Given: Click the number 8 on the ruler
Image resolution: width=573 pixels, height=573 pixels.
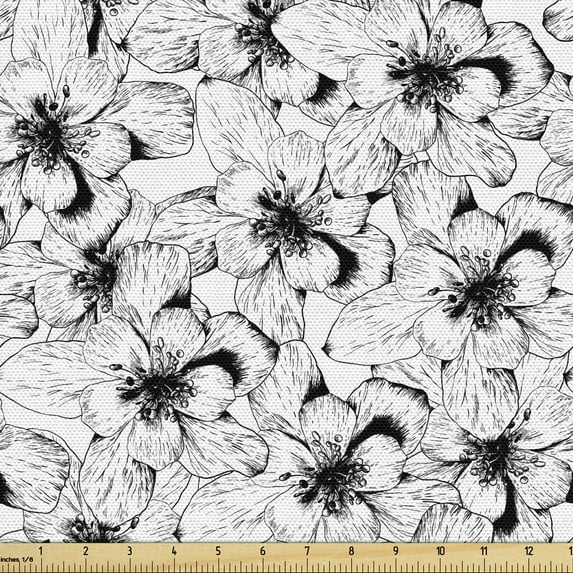Looking at the screenshot, I should click(x=351, y=551).
